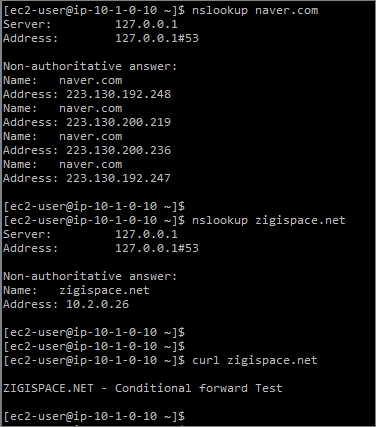The image size is (376, 427).
Task: Click the Server 127.0.0.1 line at top
Action: 90,24
